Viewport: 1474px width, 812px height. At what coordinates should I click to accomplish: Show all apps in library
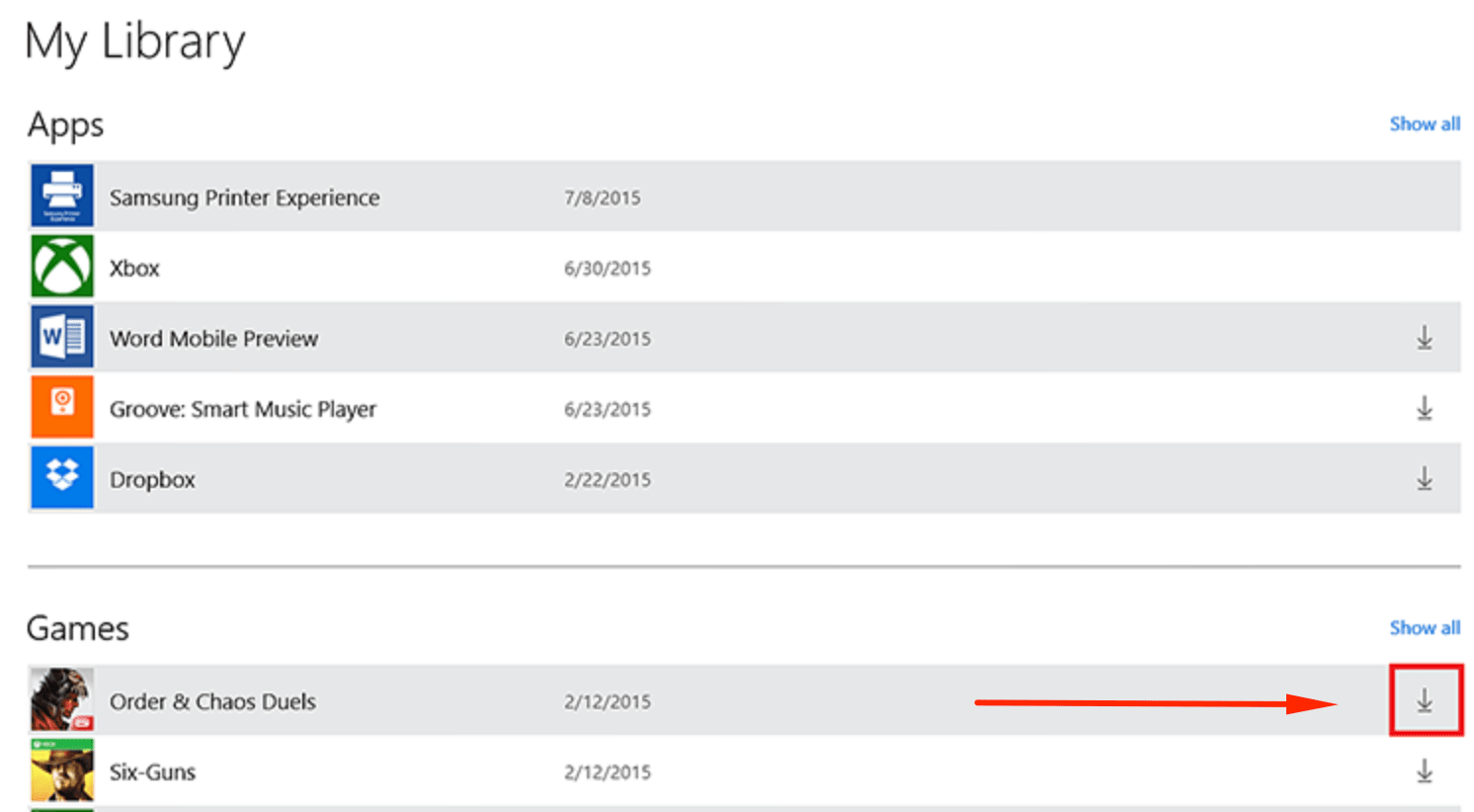point(1425,124)
